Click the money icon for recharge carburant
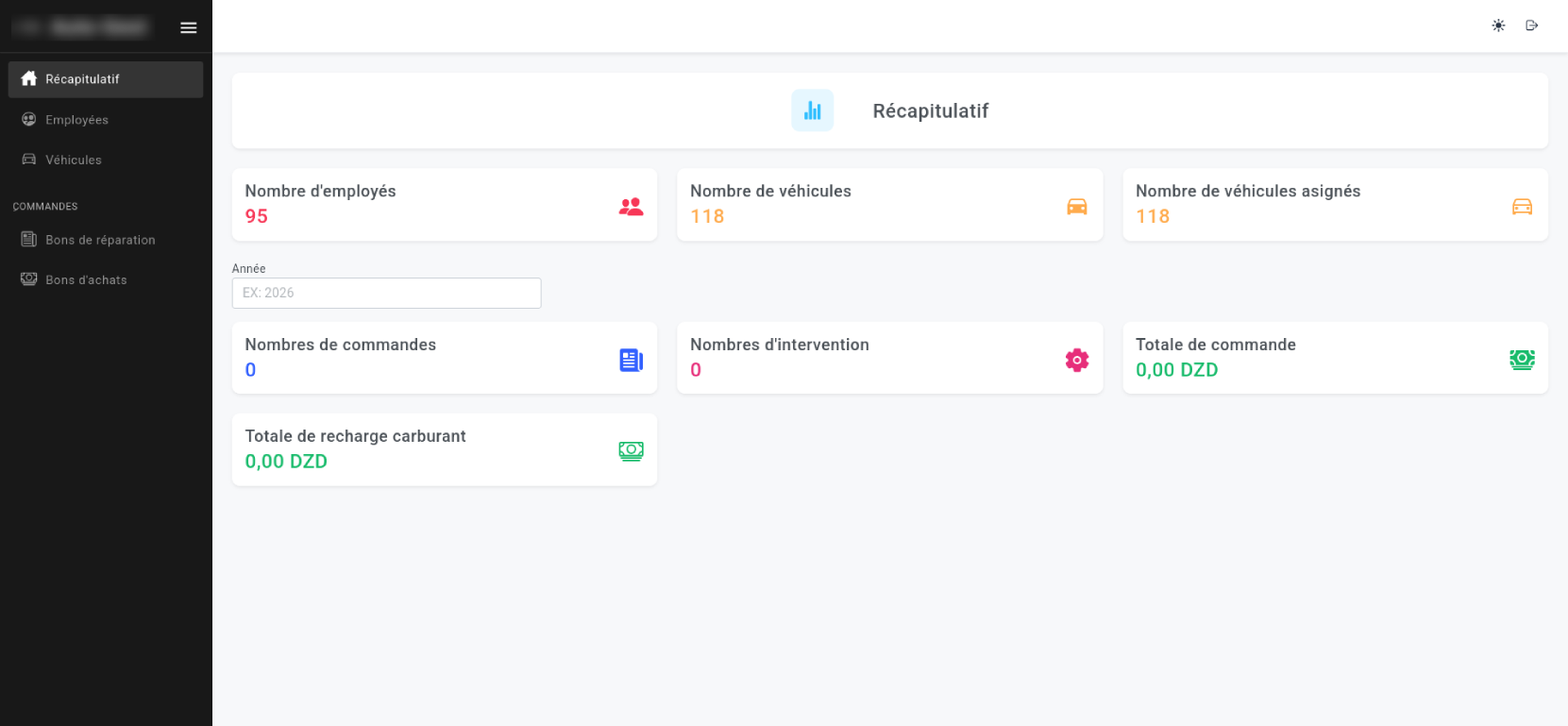The width and height of the screenshot is (1568, 726). point(631,451)
